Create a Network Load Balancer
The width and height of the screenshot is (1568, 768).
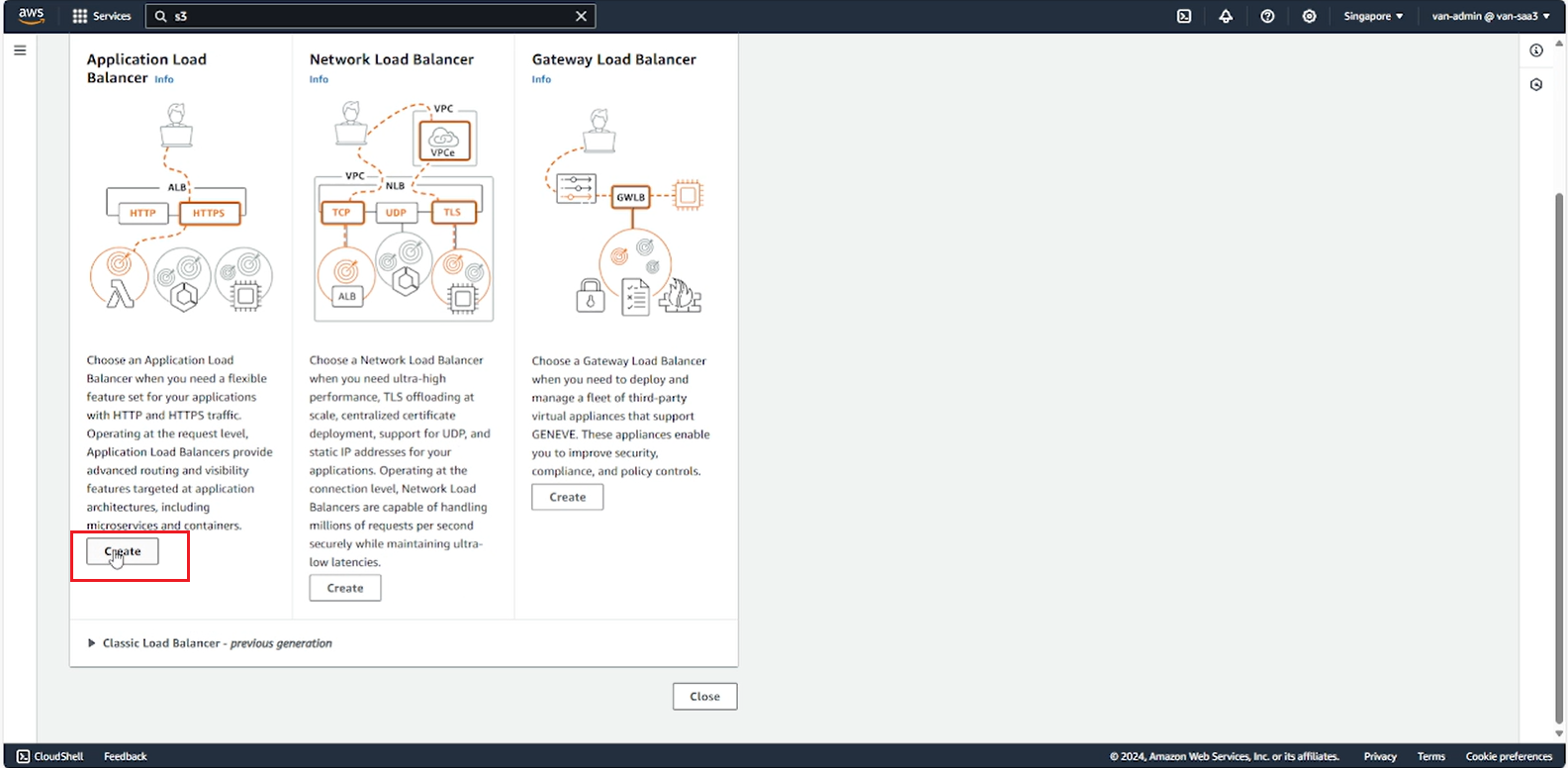tap(345, 588)
